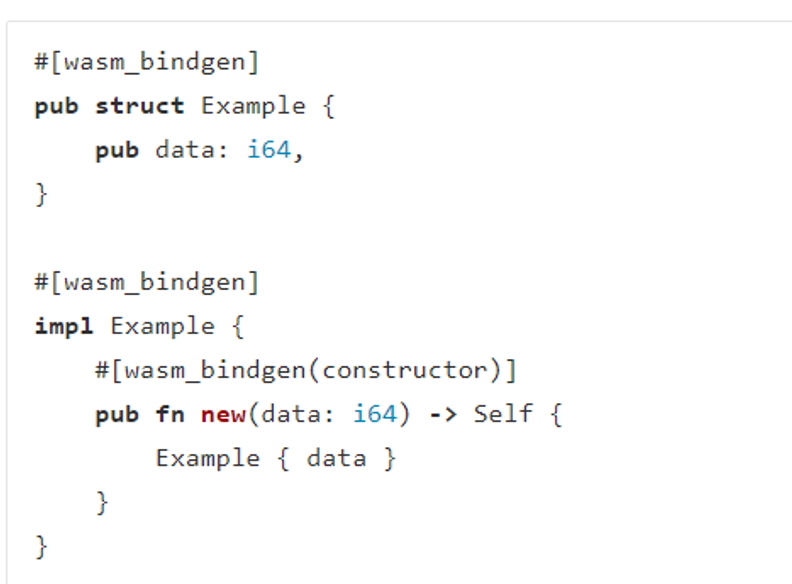This screenshot has width=792, height=584.
Task: Click the red 'new' function name
Action: (223, 415)
